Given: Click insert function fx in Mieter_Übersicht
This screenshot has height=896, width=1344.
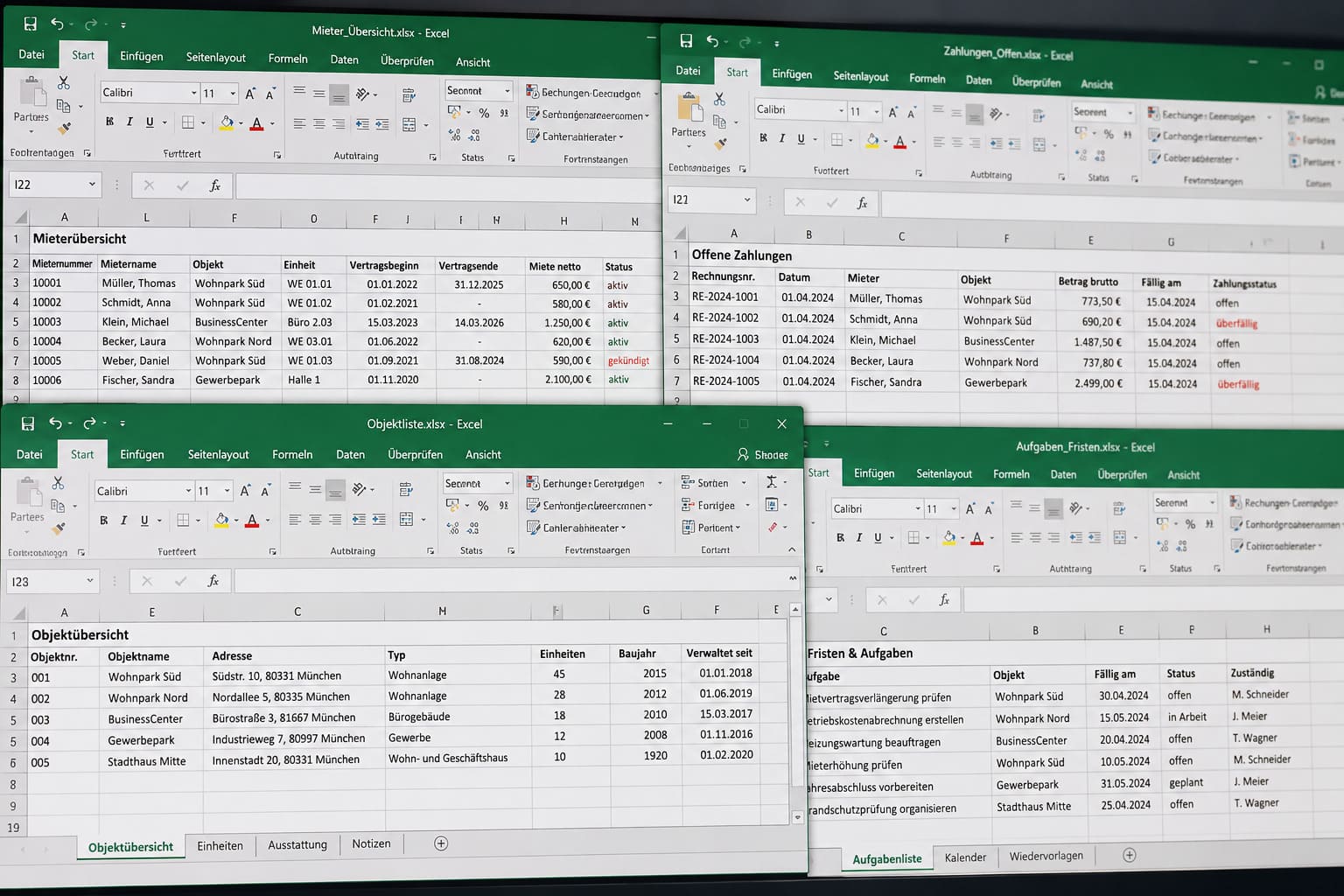Looking at the screenshot, I should click(214, 185).
